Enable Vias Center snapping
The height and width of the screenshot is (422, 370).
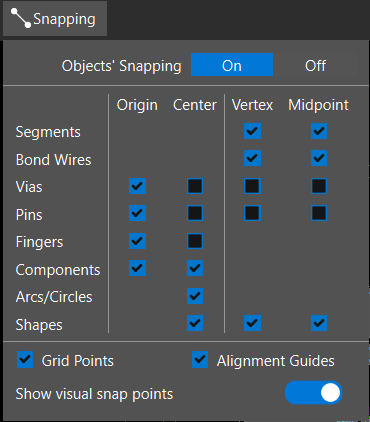[195, 186]
